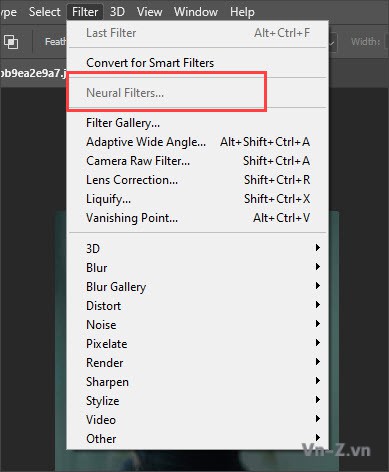
Task: Open the Select menu in menu bar
Action: (45, 12)
